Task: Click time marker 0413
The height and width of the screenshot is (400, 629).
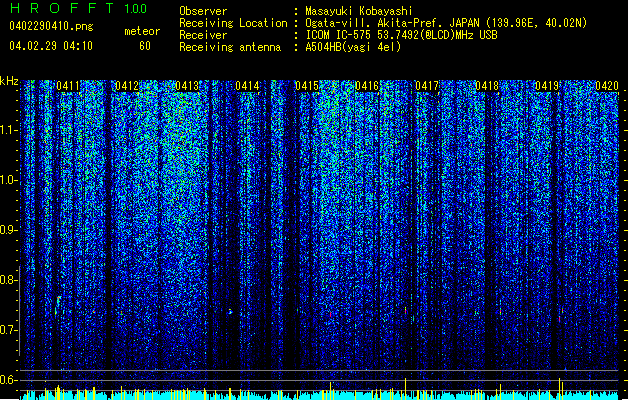Action: pos(187,86)
